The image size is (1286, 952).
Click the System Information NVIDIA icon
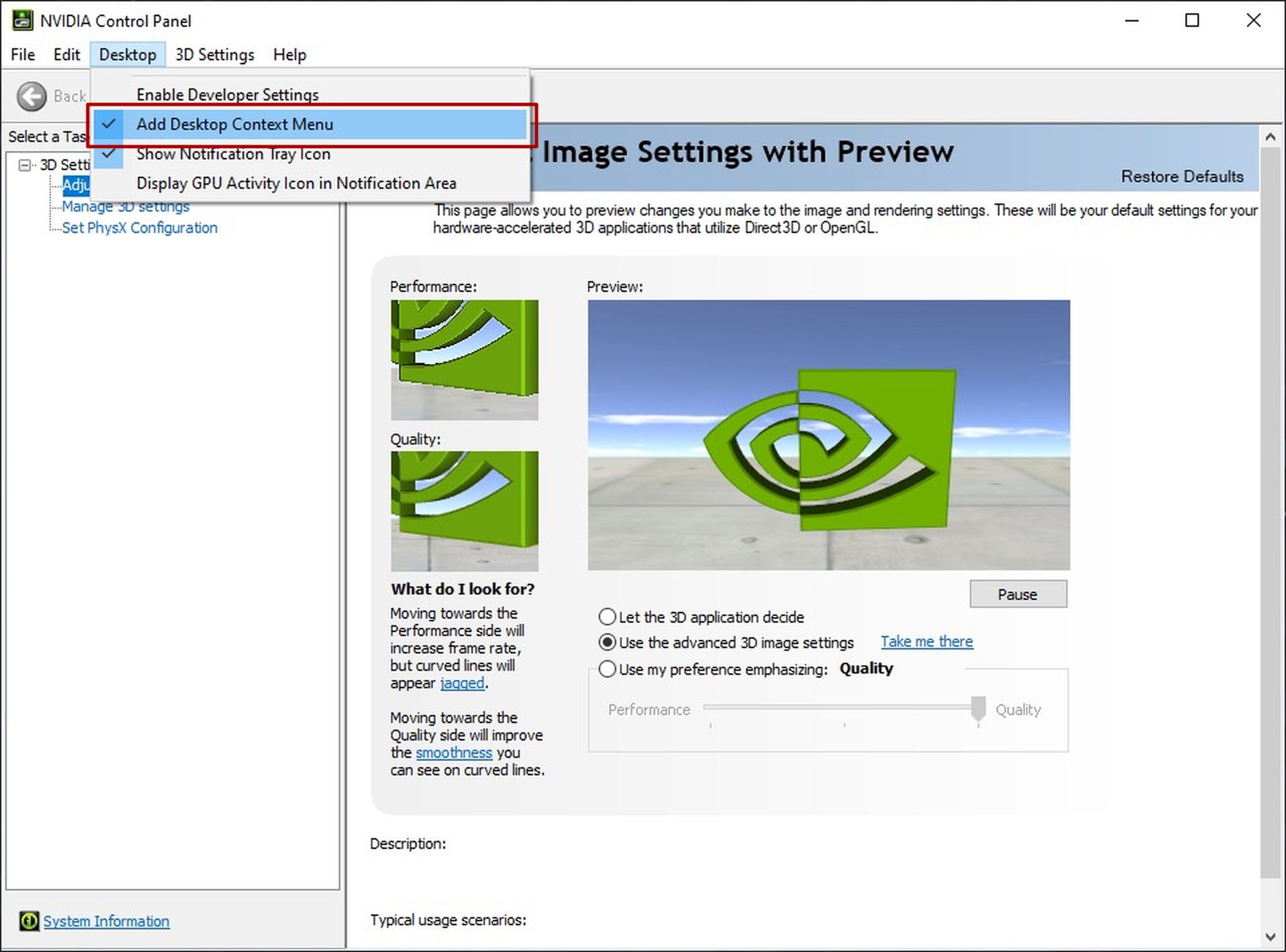pyautogui.click(x=29, y=921)
